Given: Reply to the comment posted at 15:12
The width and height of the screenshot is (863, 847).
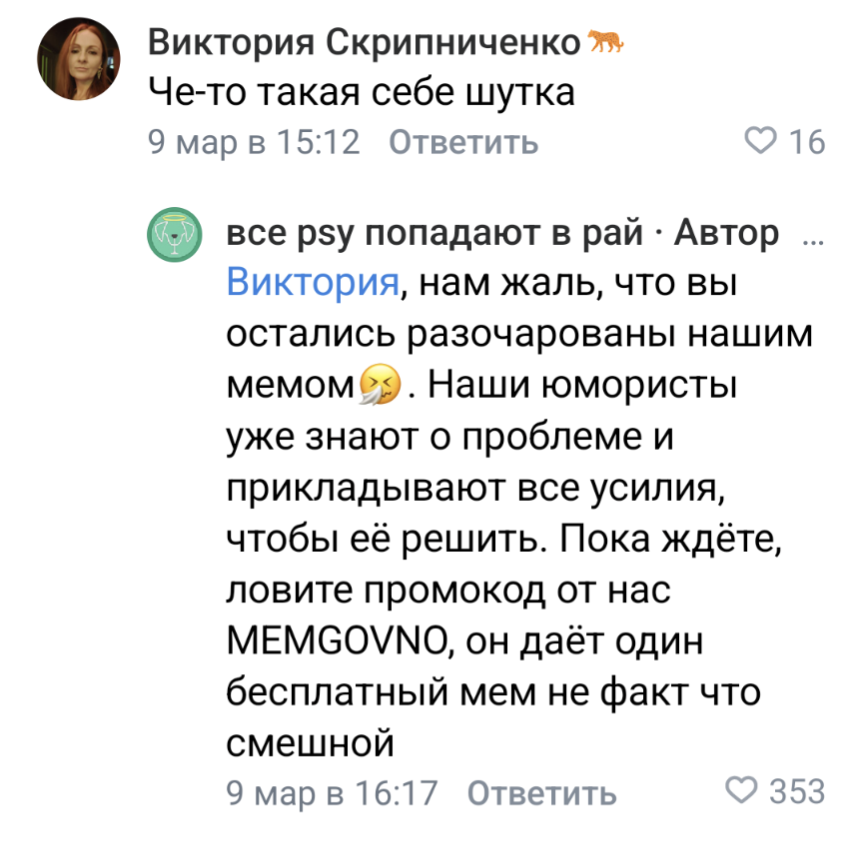Looking at the screenshot, I should [x=462, y=143].
